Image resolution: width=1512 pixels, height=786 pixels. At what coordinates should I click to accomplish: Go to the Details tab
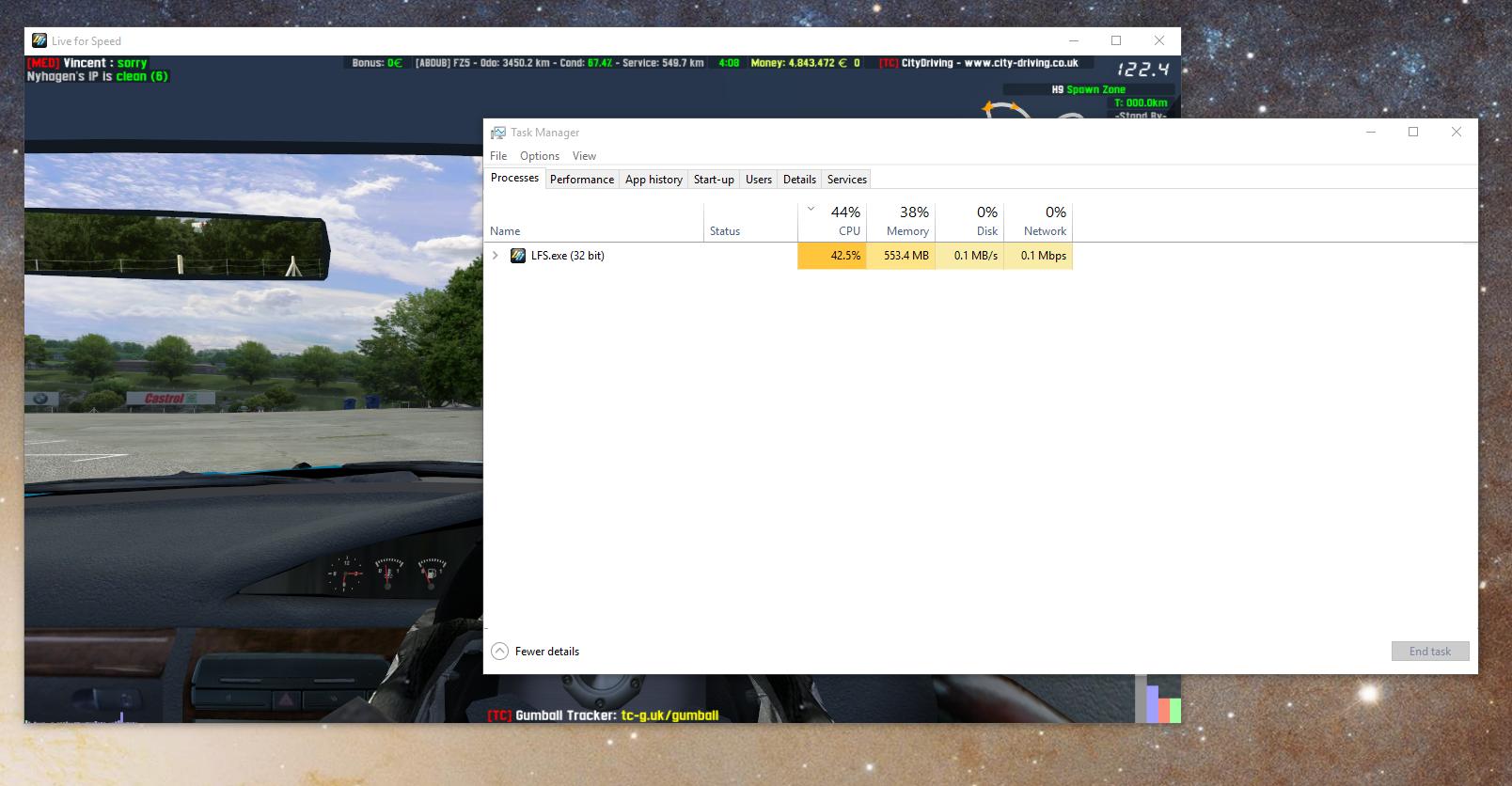[799, 180]
